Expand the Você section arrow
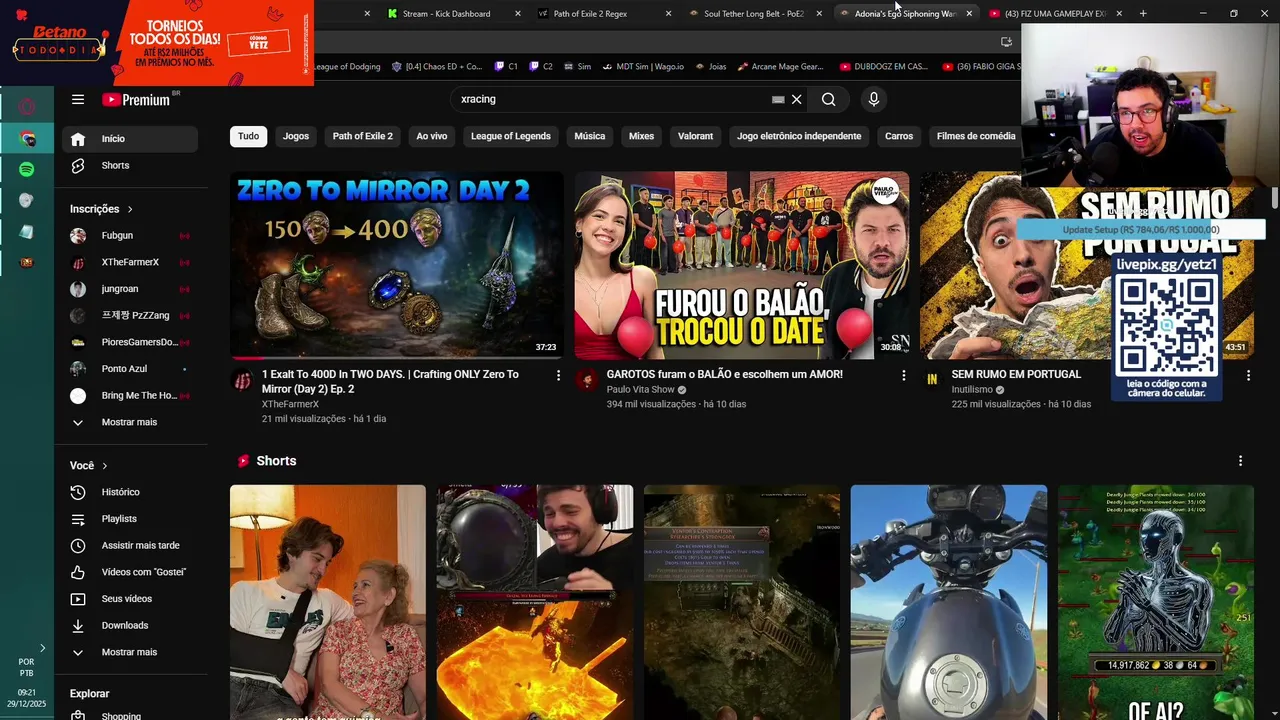This screenshot has height=720, width=1280. 104,466
